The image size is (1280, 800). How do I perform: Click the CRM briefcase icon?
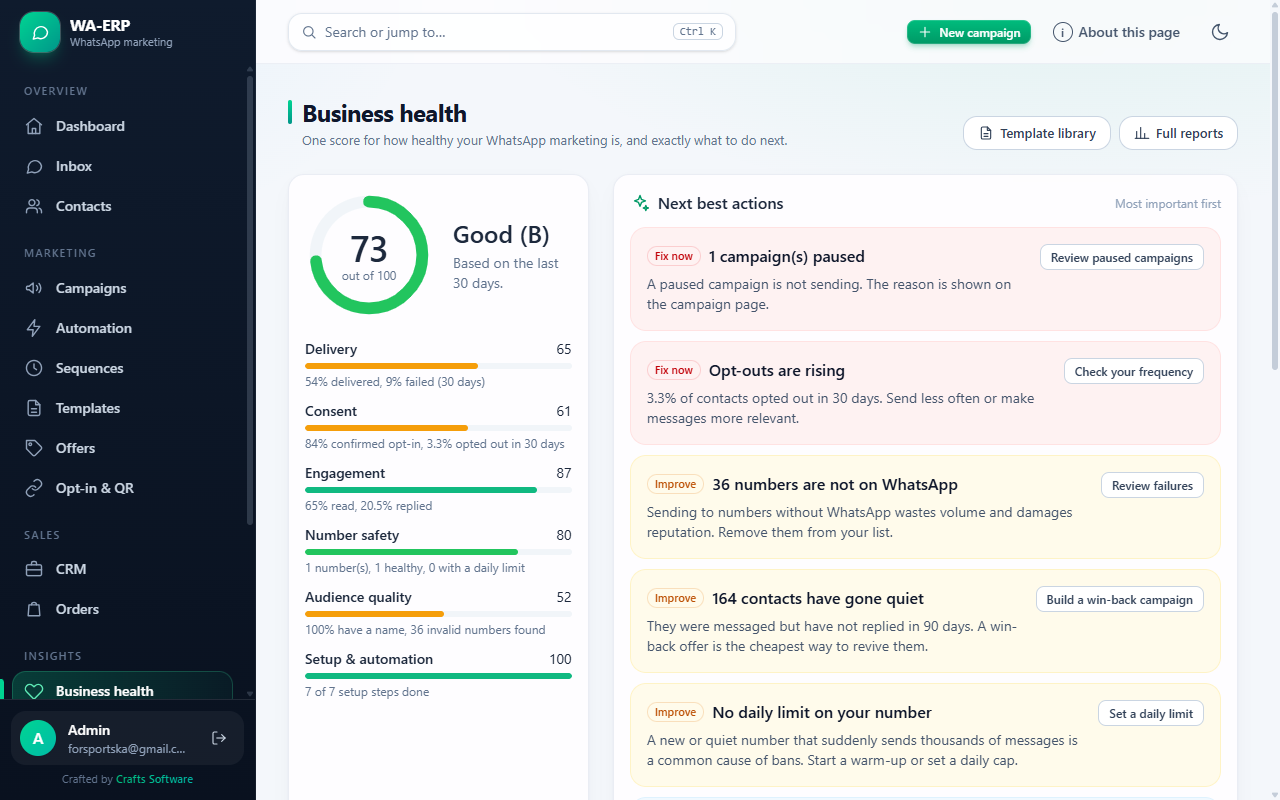[34, 569]
